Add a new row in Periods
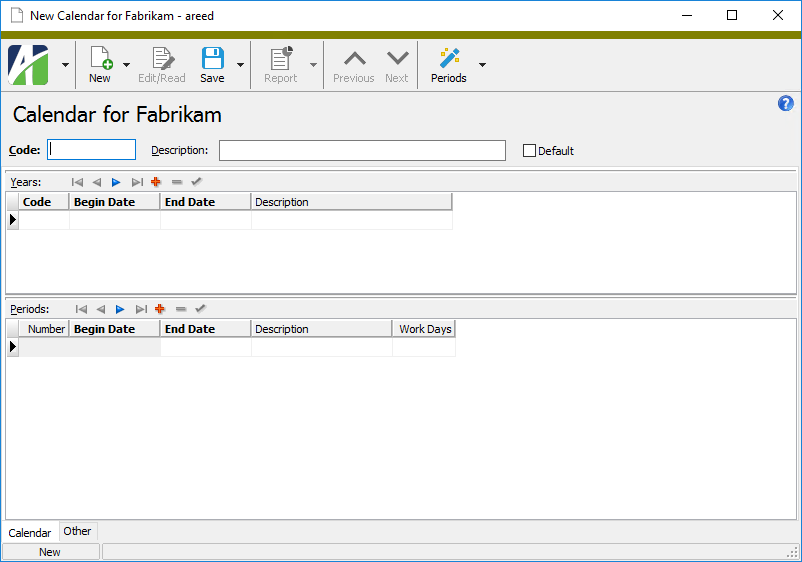 pos(160,309)
